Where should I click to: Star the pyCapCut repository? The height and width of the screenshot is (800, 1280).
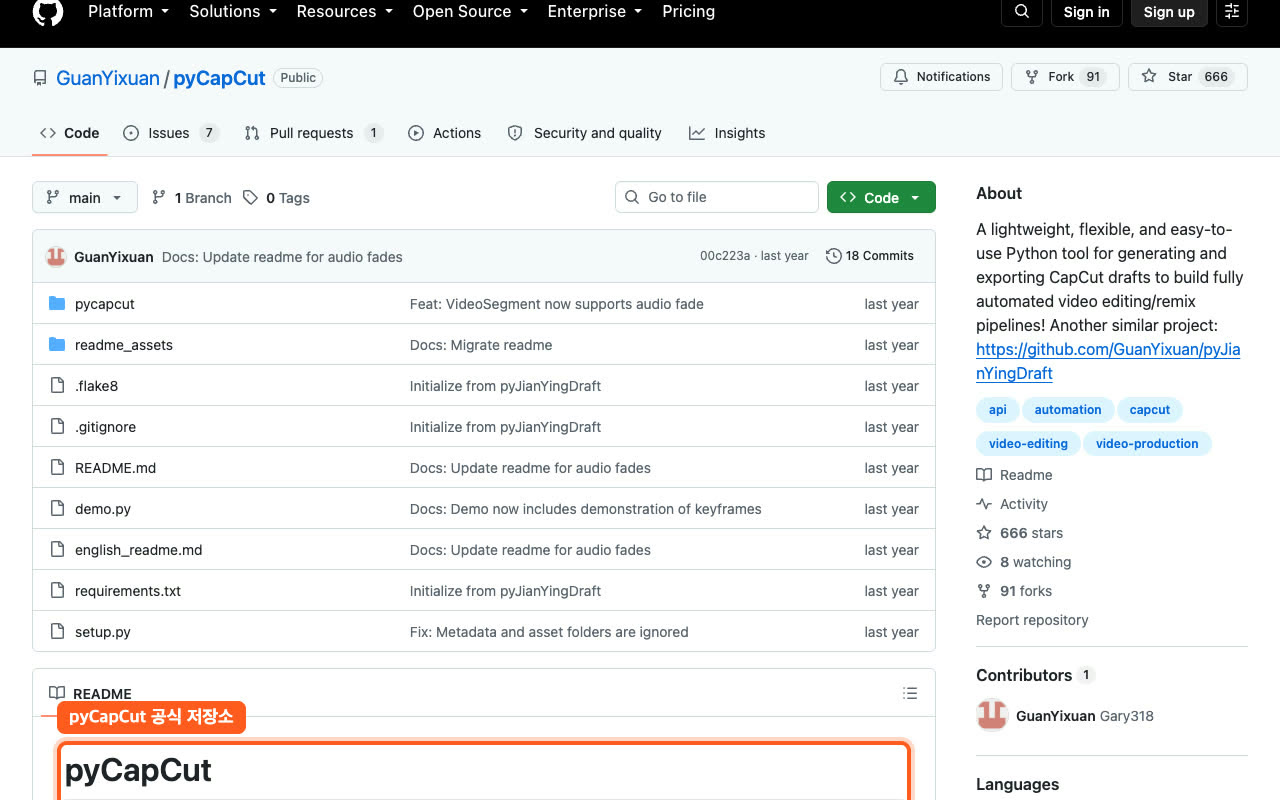(x=1188, y=77)
